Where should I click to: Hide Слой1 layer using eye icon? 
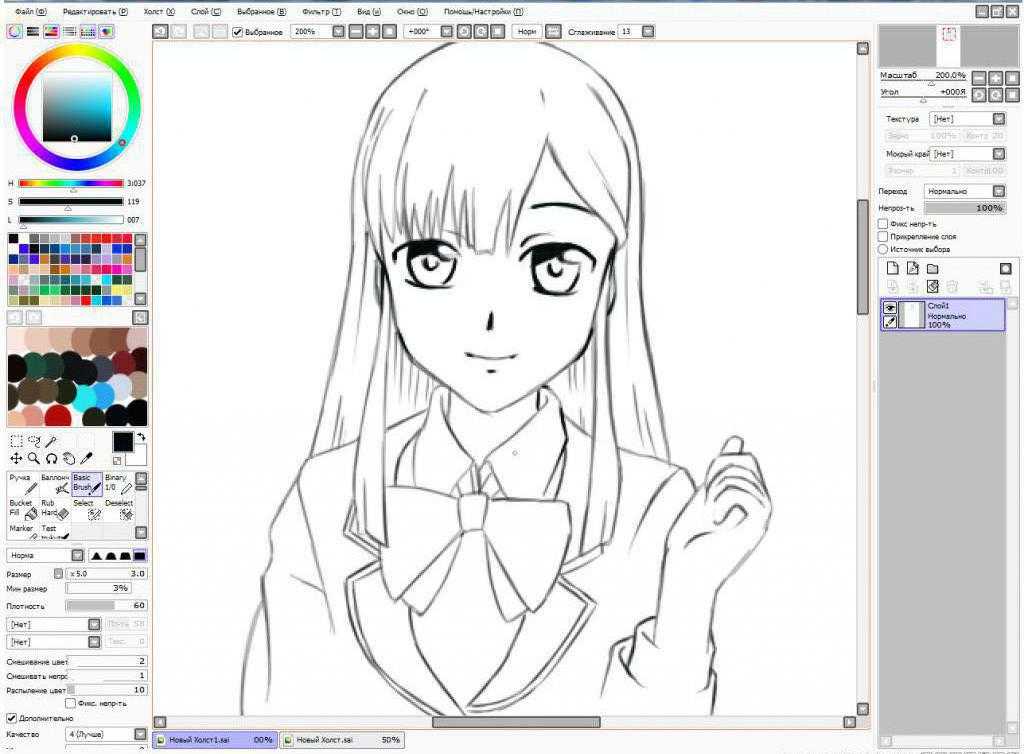click(x=889, y=308)
